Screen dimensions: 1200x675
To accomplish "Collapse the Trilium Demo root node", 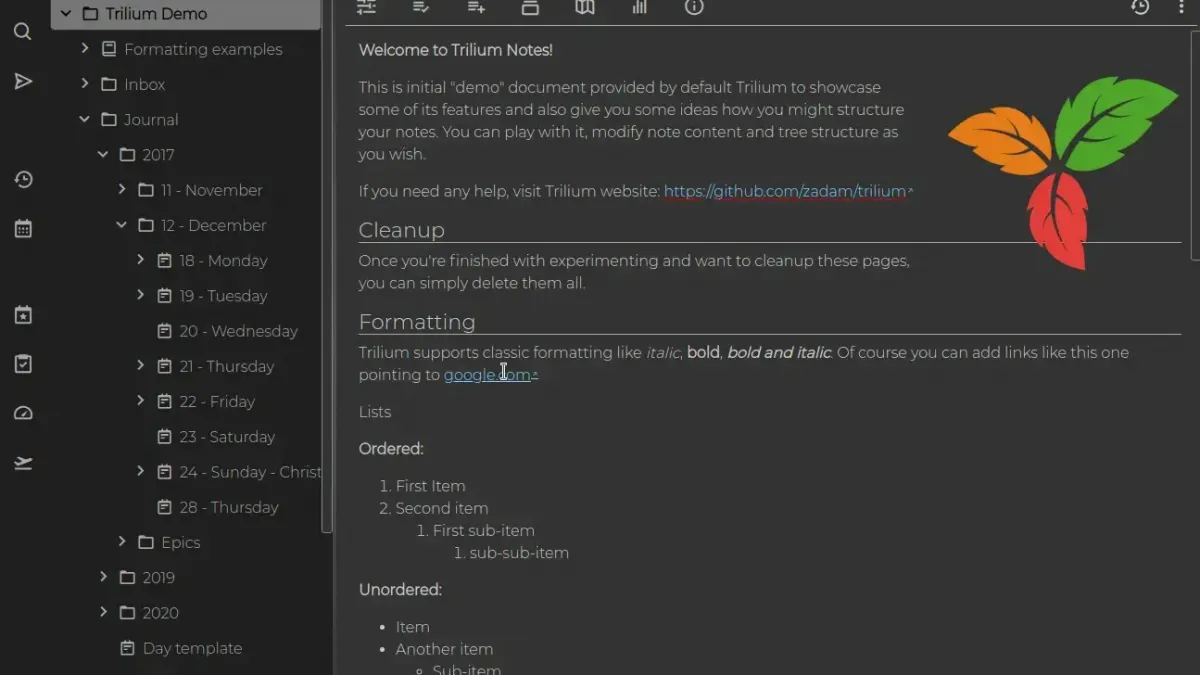I will click(66, 14).
